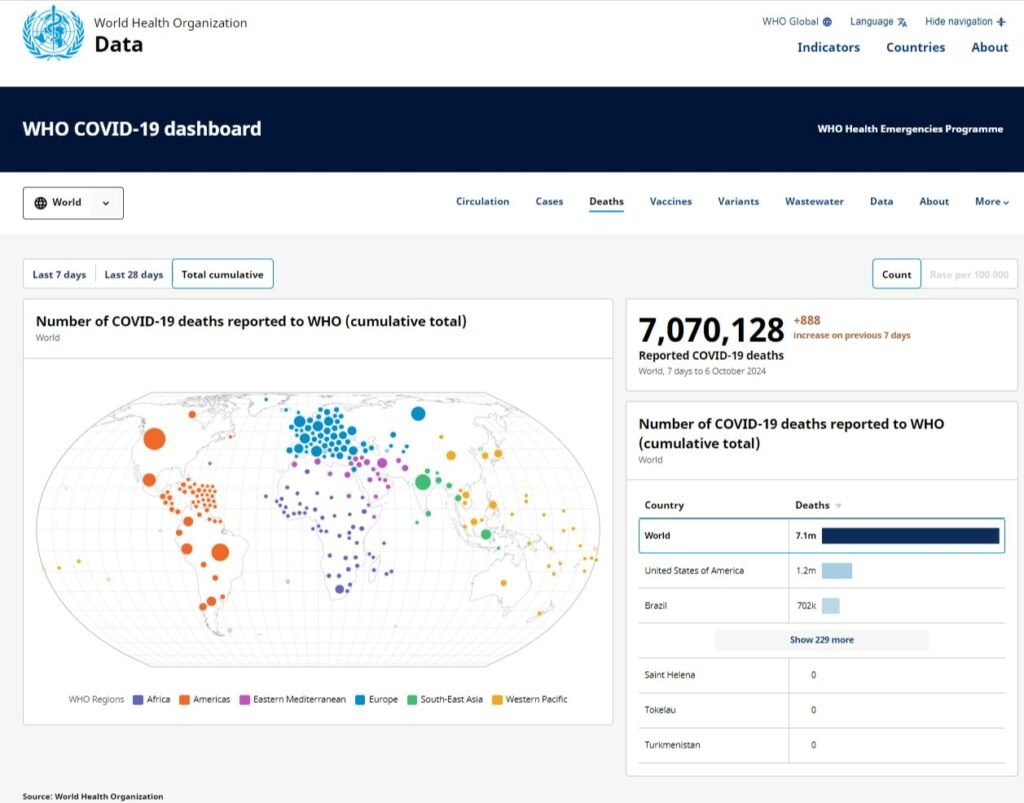1024x803 pixels.
Task: Click the plus icon beside Hide navigation
Action: click(x=1001, y=22)
